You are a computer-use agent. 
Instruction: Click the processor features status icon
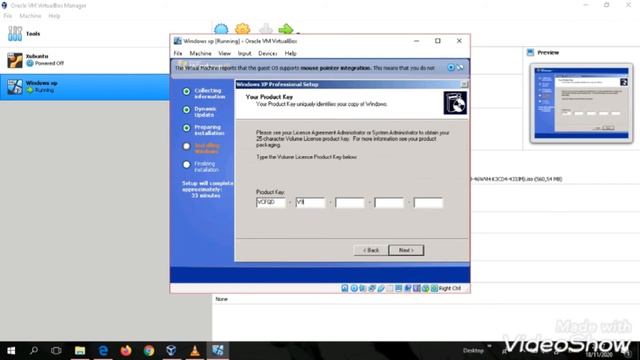click(417, 288)
